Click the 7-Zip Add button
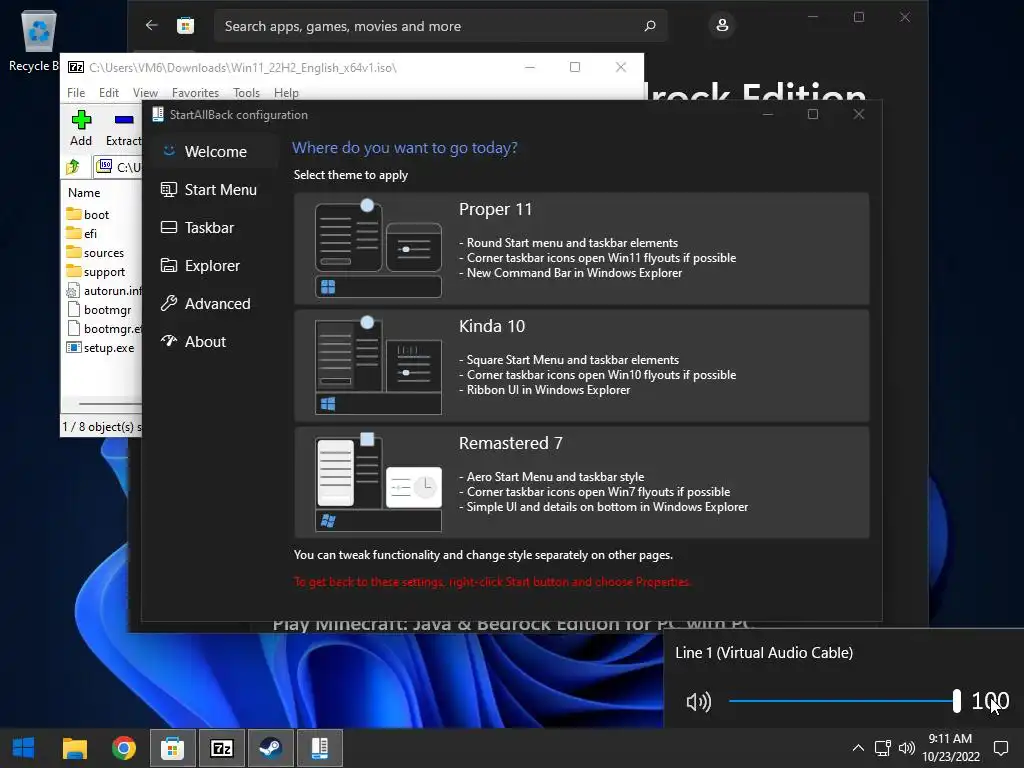1024x768 pixels. pos(81,128)
